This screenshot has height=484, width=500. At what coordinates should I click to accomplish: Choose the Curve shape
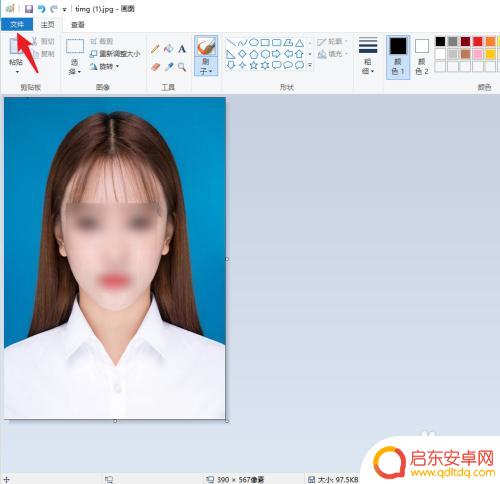(242, 43)
